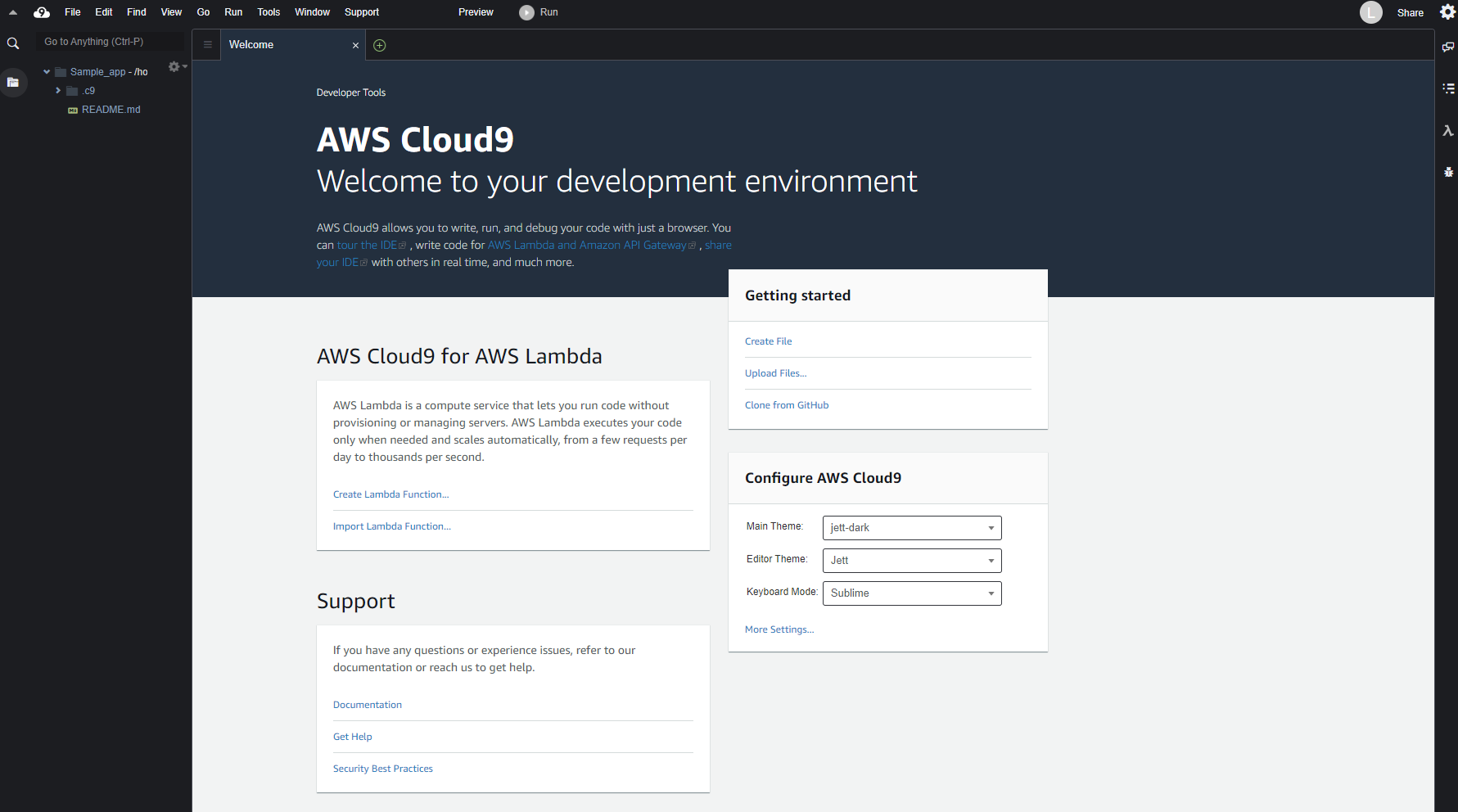Toggle the Environment folder panel icon
The image size is (1458, 812).
(13, 82)
